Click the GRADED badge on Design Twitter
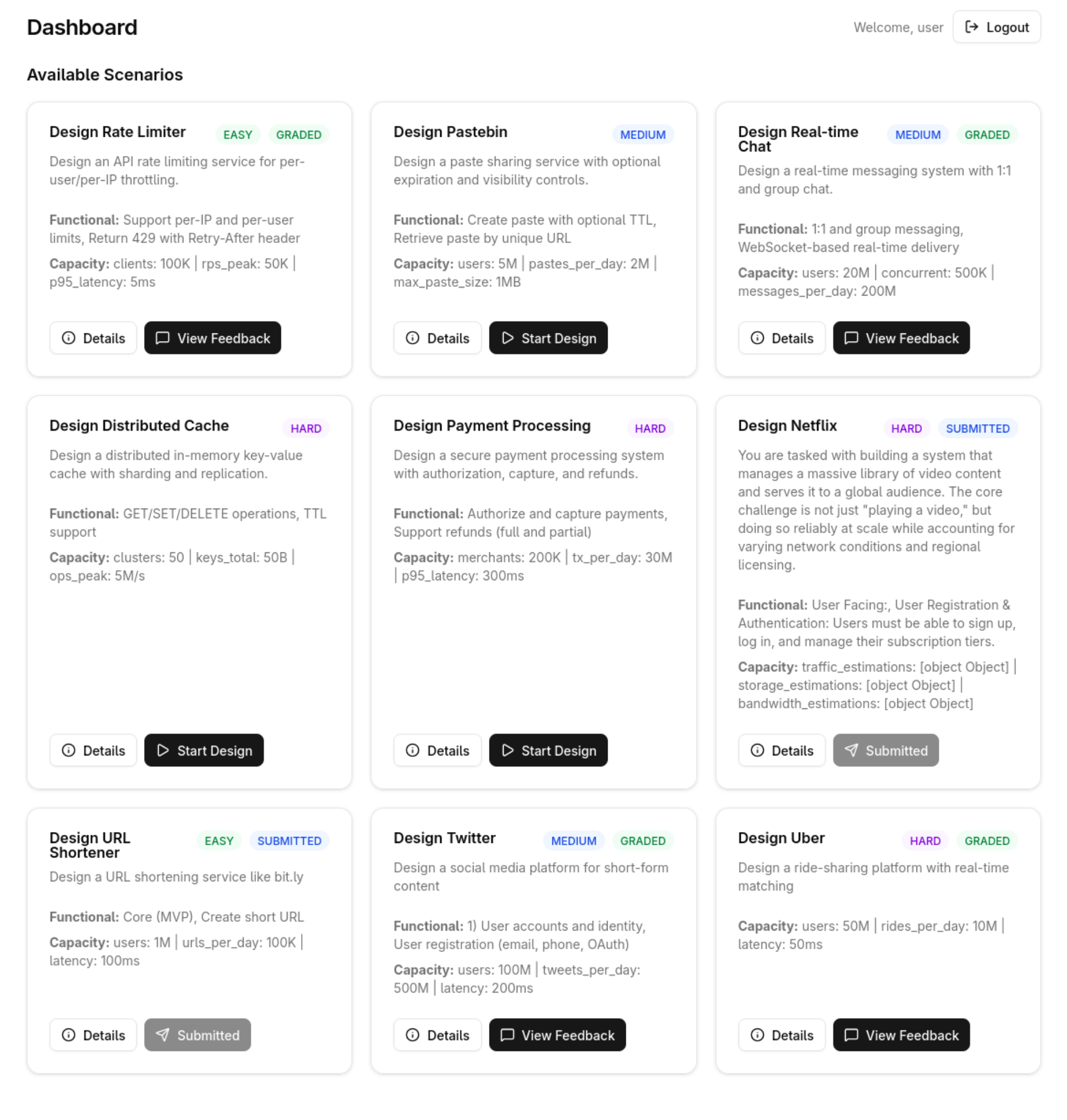Viewport: 1067px width, 1120px height. point(643,840)
